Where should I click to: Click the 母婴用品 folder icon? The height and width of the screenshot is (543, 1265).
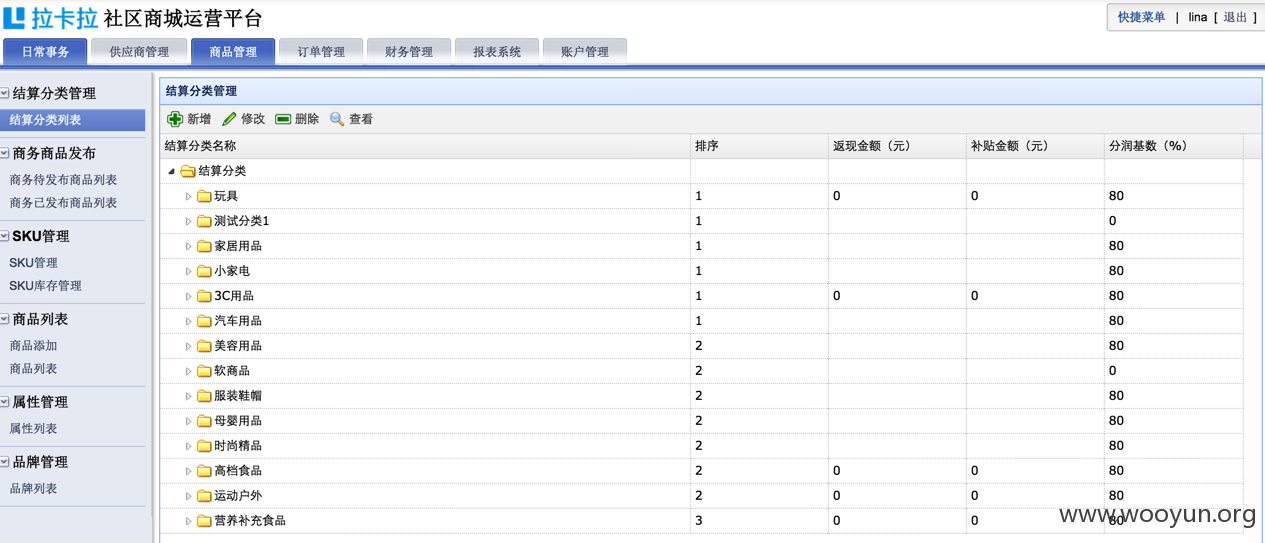coord(204,421)
